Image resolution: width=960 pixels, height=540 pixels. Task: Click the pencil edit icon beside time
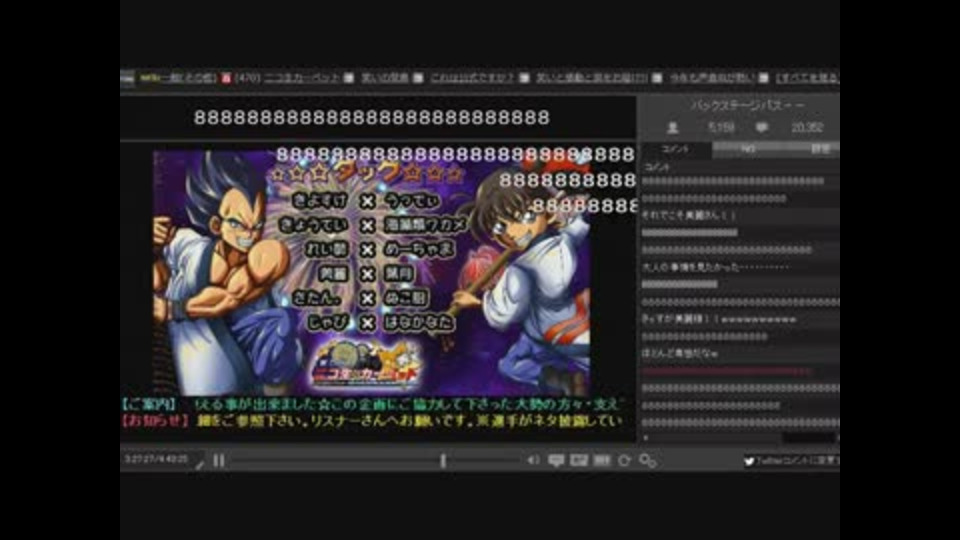pos(200,465)
